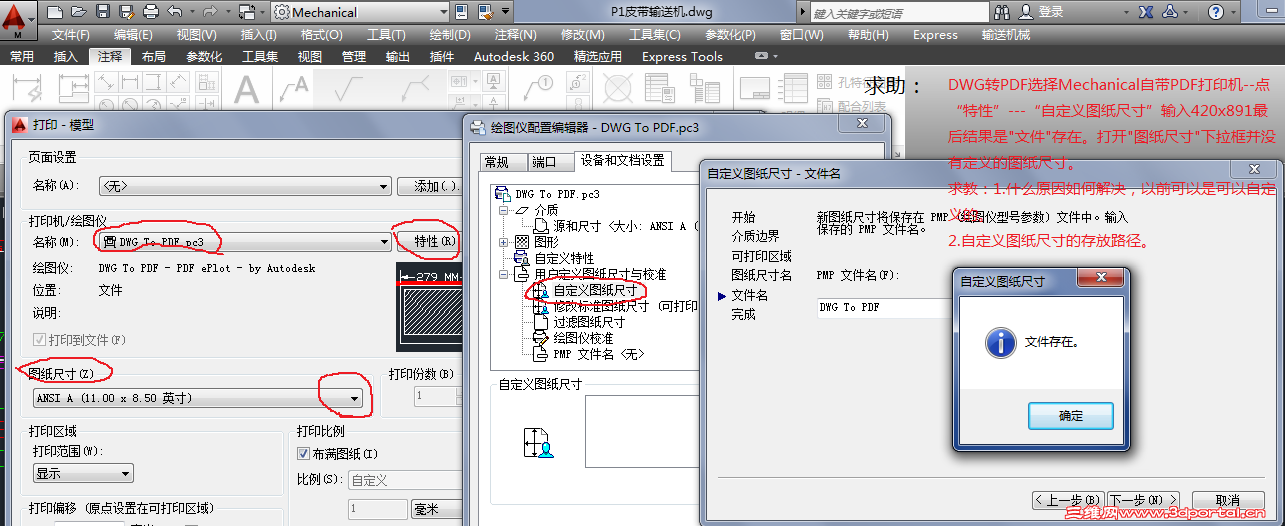Expand the 图形 tree node
This screenshot has width=1285, height=526.
(x=504, y=243)
